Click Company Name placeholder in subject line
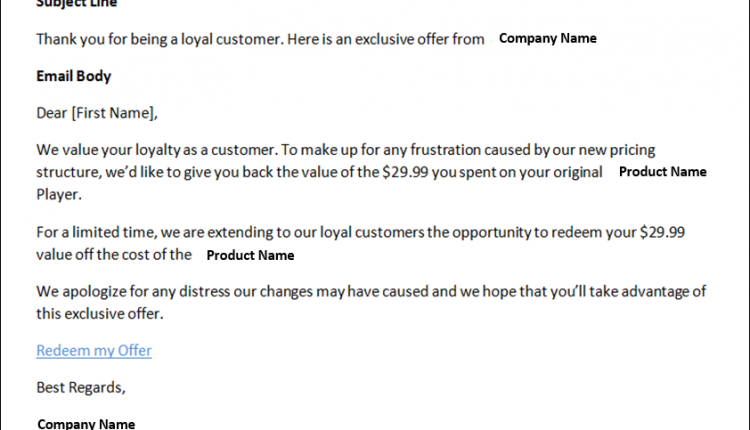The width and height of the screenshot is (750, 430). (x=547, y=39)
